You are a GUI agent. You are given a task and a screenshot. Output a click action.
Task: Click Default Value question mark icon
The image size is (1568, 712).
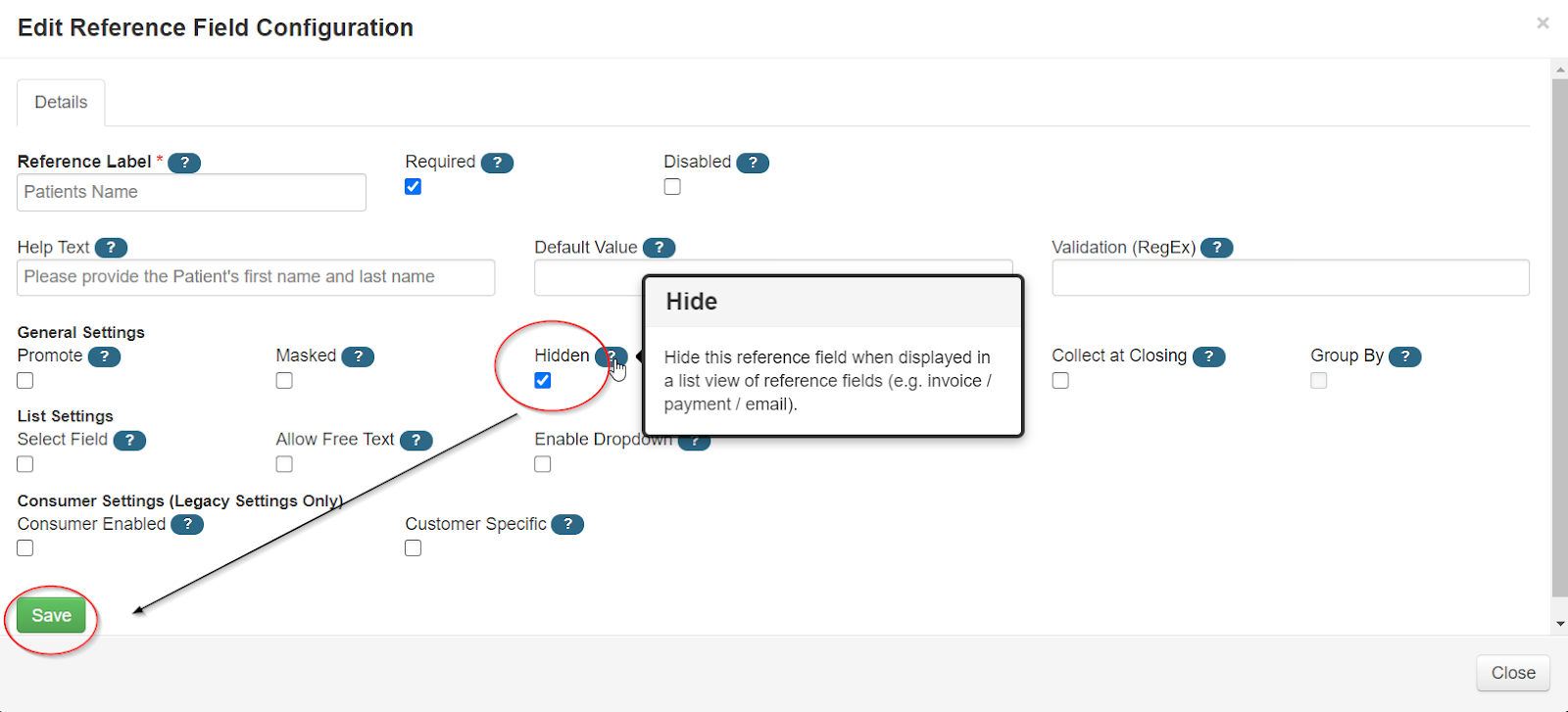pyautogui.click(x=659, y=248)
